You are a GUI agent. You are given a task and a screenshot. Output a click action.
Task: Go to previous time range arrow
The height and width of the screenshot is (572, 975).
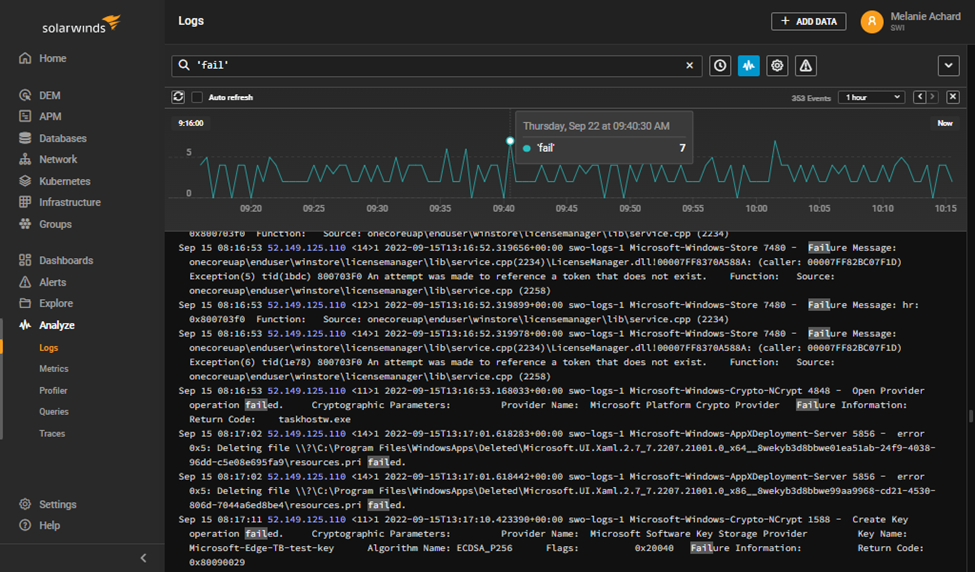pos(919,97)
